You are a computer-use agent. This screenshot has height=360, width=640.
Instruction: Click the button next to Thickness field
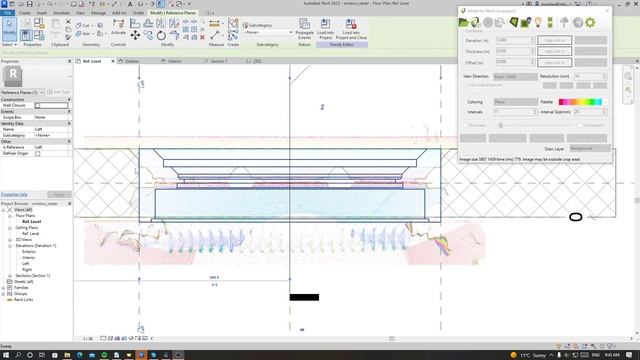click(554, 51)
